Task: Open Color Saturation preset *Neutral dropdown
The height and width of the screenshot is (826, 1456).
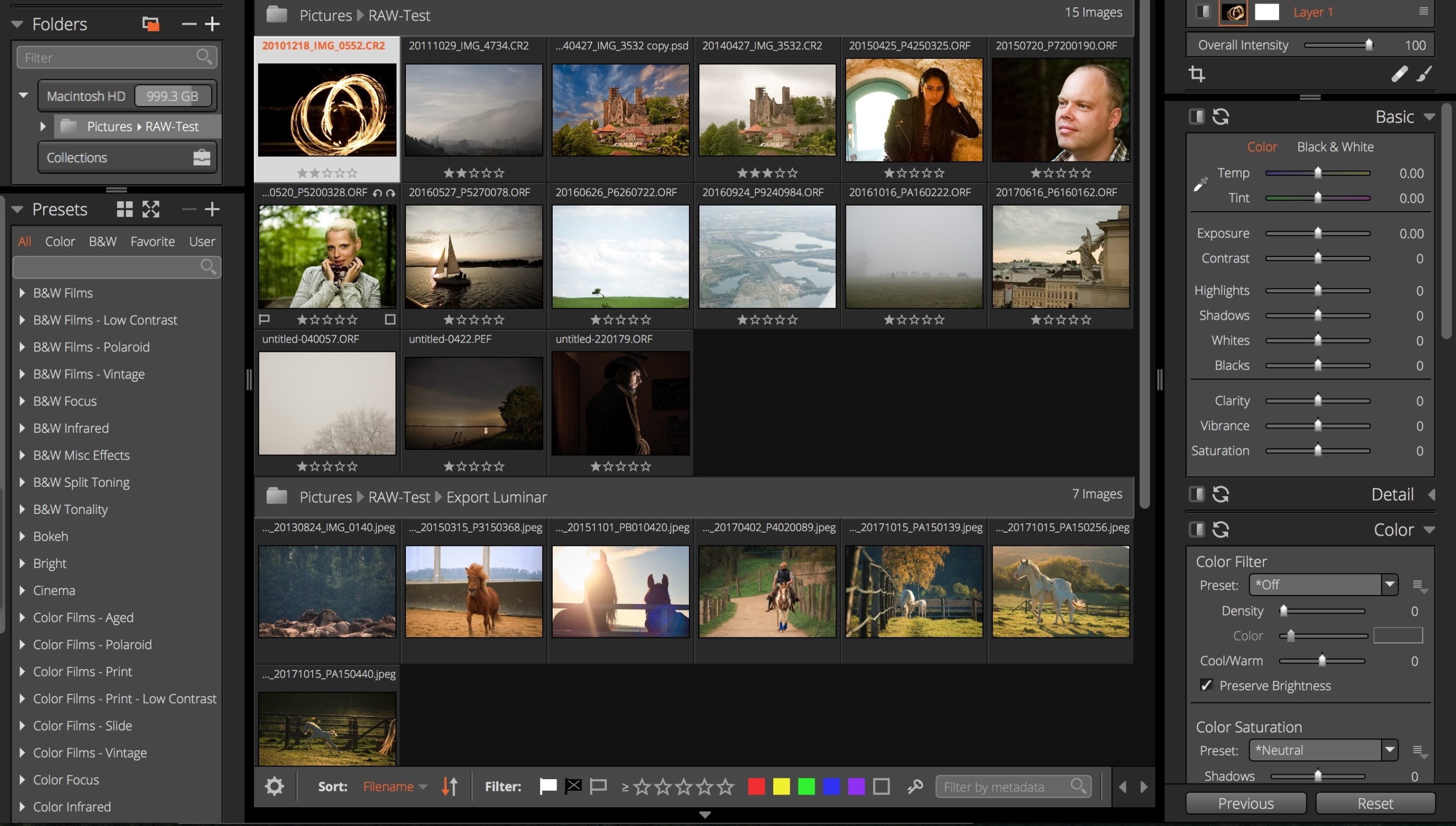Action: (x=1323, y=750)
